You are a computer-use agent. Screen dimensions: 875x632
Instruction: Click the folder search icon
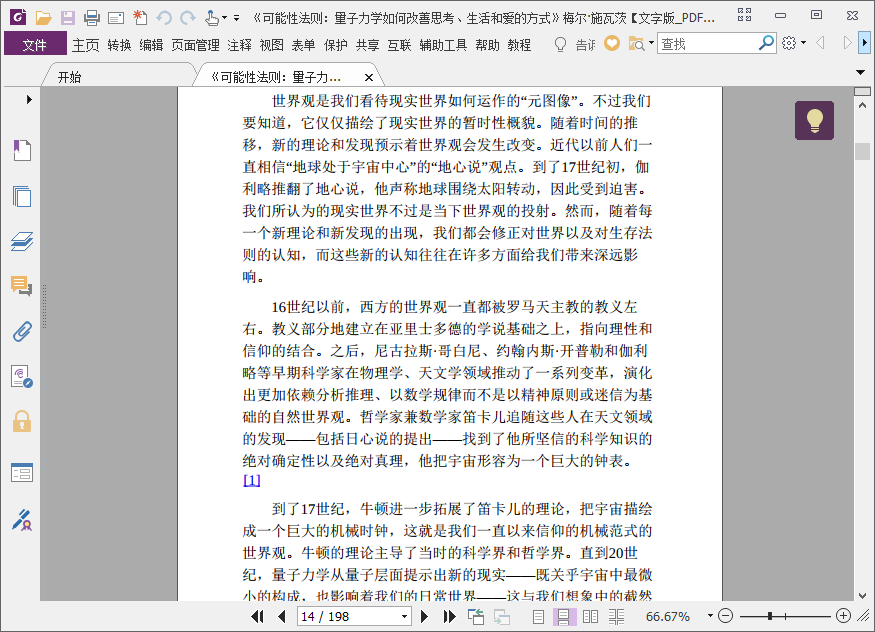[636, 44]
